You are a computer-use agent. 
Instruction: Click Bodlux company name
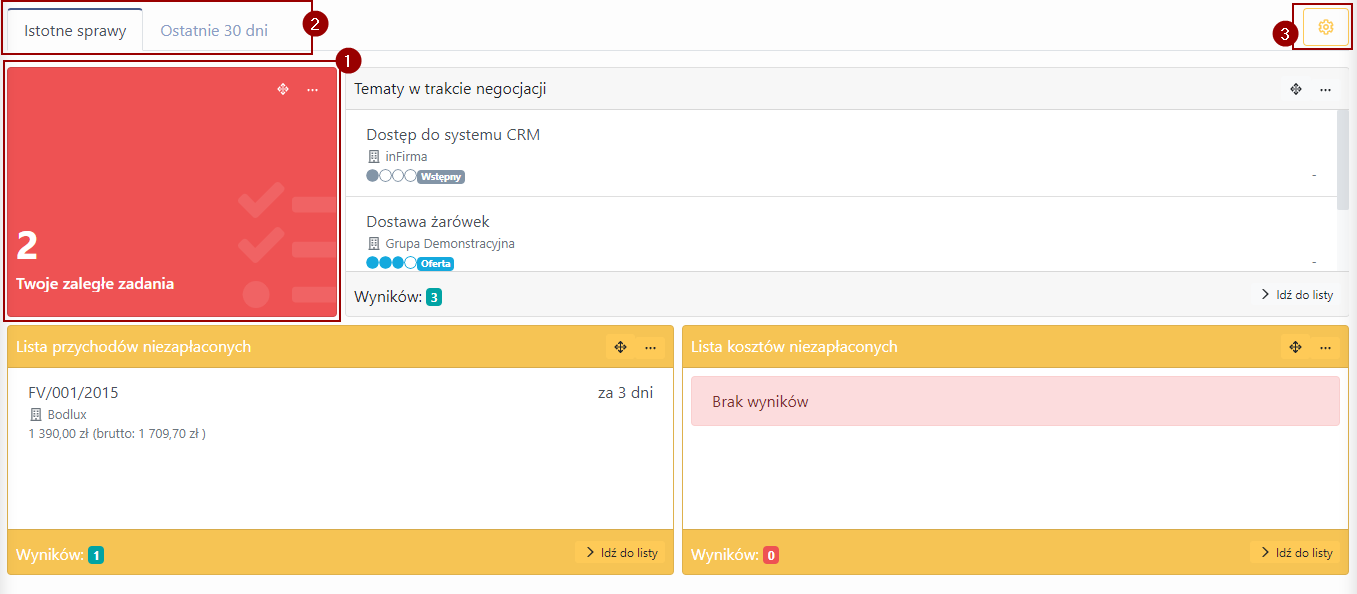(67, 414)
